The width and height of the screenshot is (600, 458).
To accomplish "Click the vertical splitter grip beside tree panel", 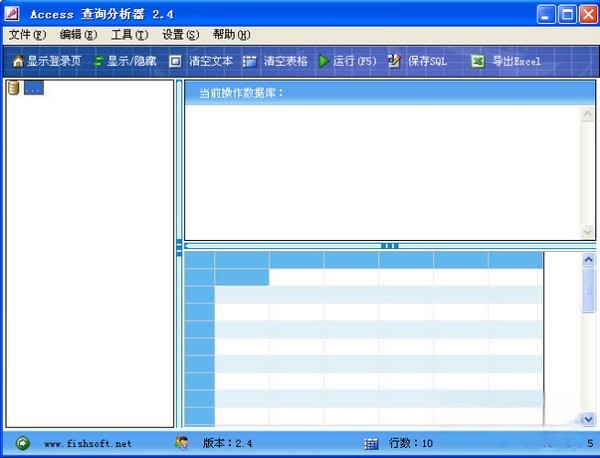I will pos(179,248).
